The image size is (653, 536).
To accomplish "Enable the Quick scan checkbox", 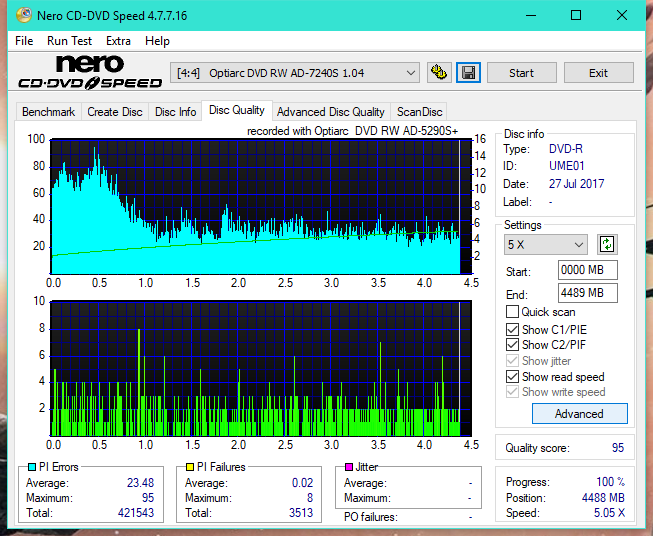I will click(512, 312).
